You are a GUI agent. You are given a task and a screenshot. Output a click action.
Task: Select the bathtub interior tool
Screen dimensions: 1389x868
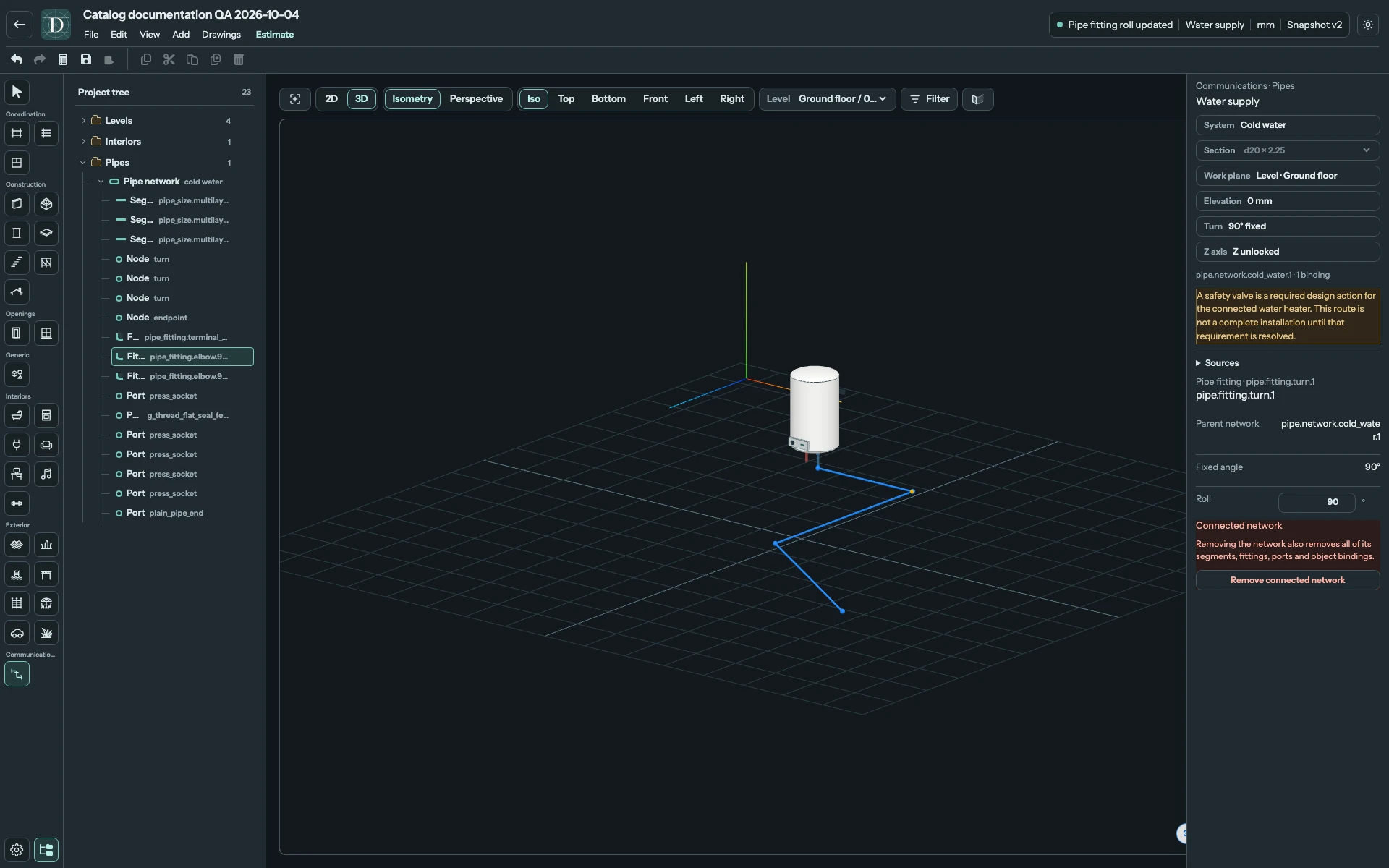[17, 416]
